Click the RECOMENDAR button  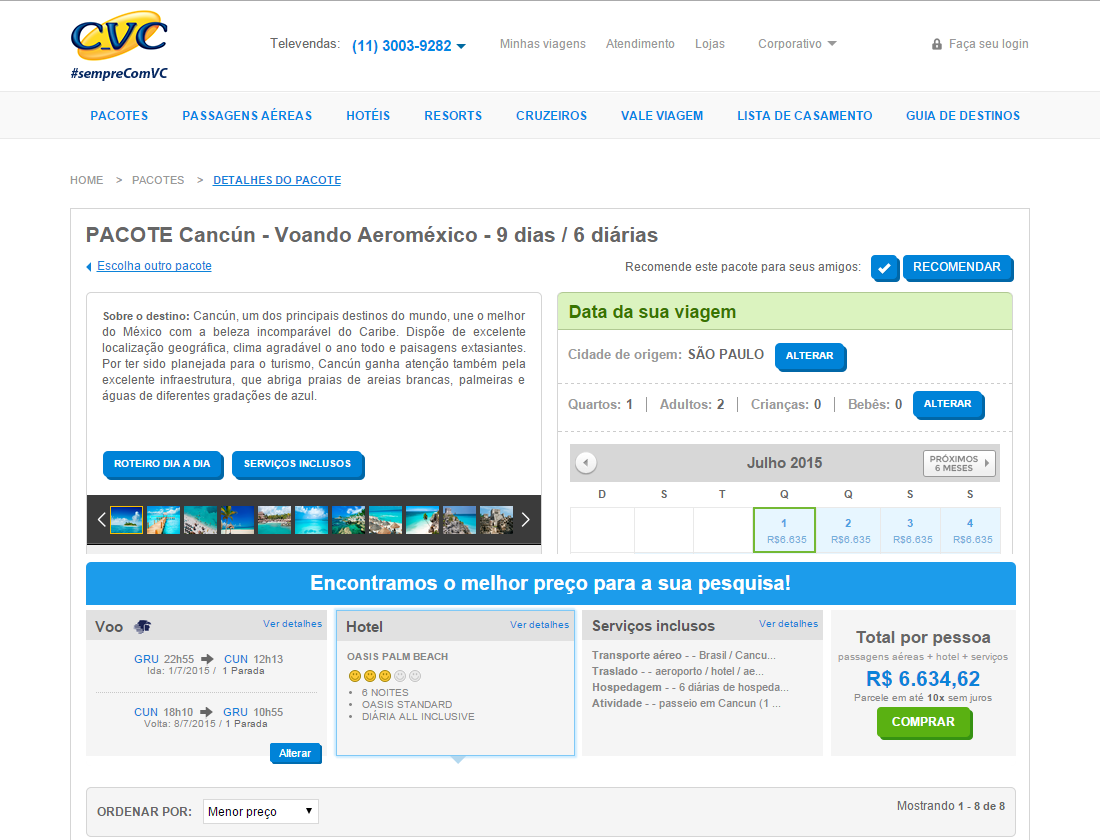coord(958,267)
